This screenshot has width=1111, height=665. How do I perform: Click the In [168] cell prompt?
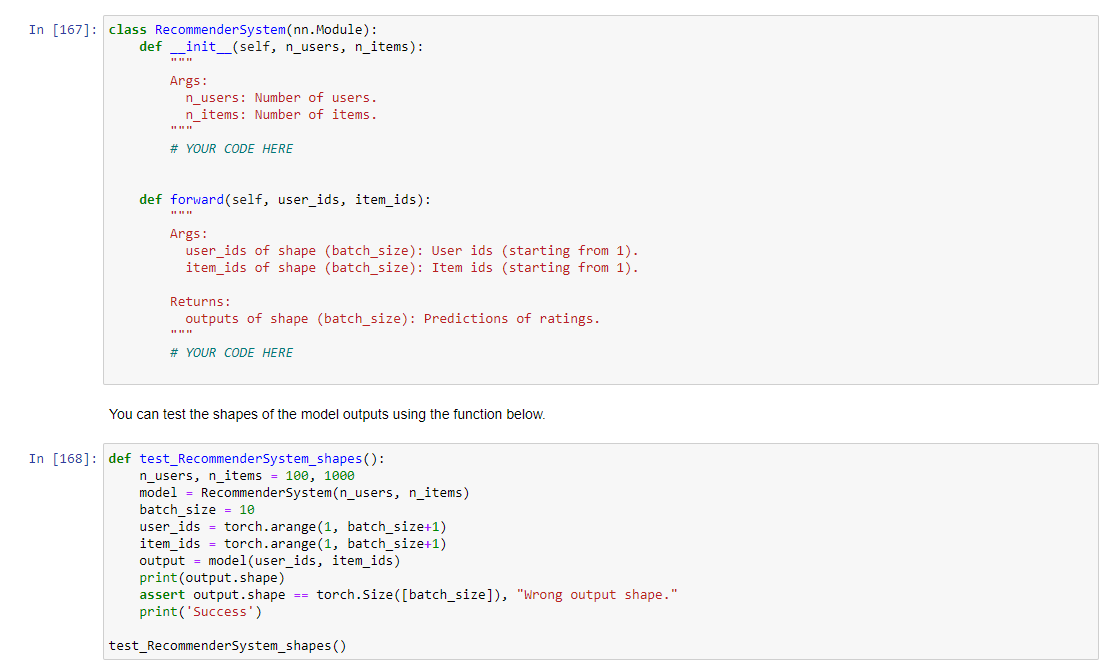point(55,458)
